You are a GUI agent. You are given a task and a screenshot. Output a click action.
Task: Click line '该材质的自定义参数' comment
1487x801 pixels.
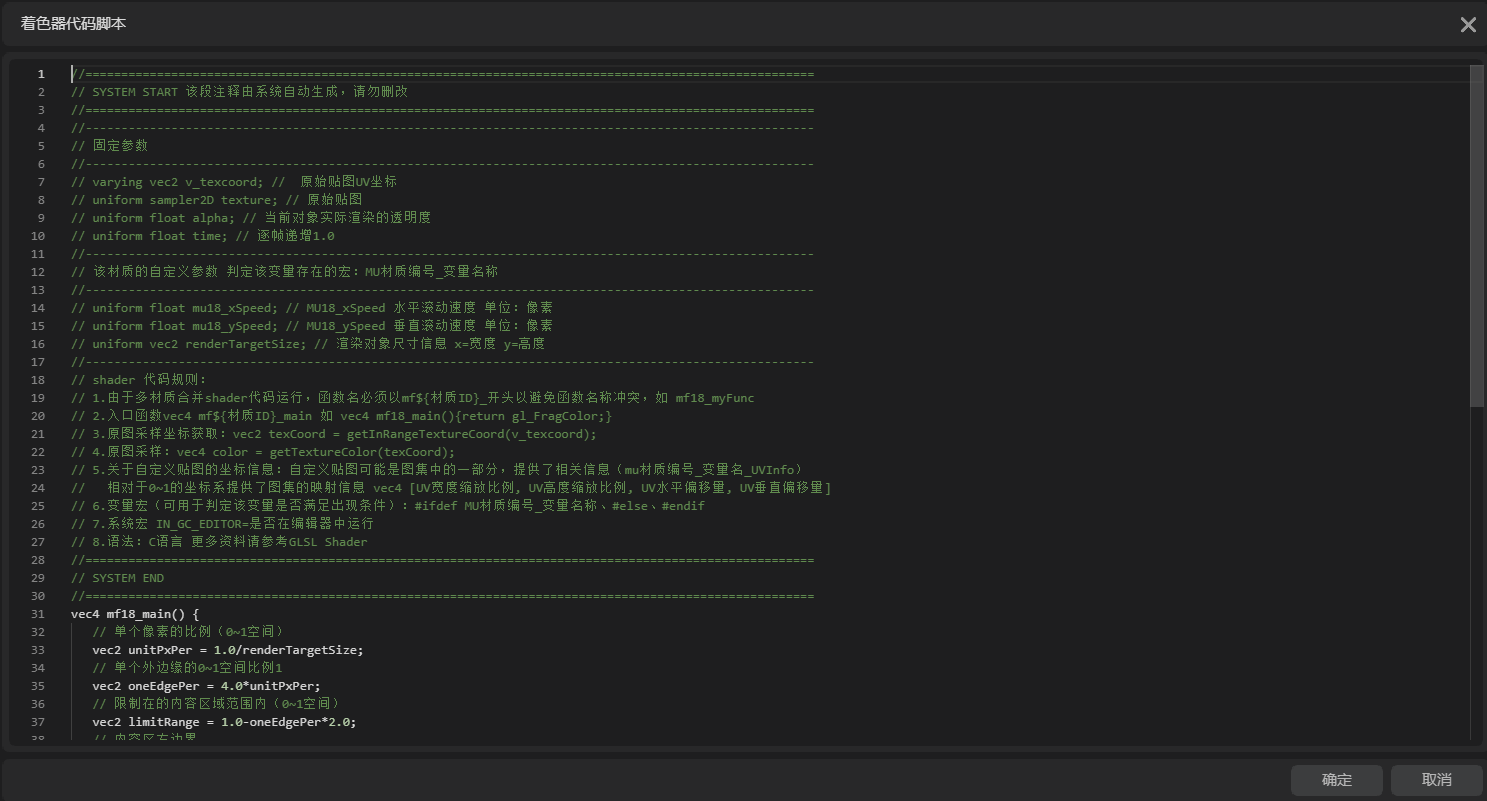(284, 272)
